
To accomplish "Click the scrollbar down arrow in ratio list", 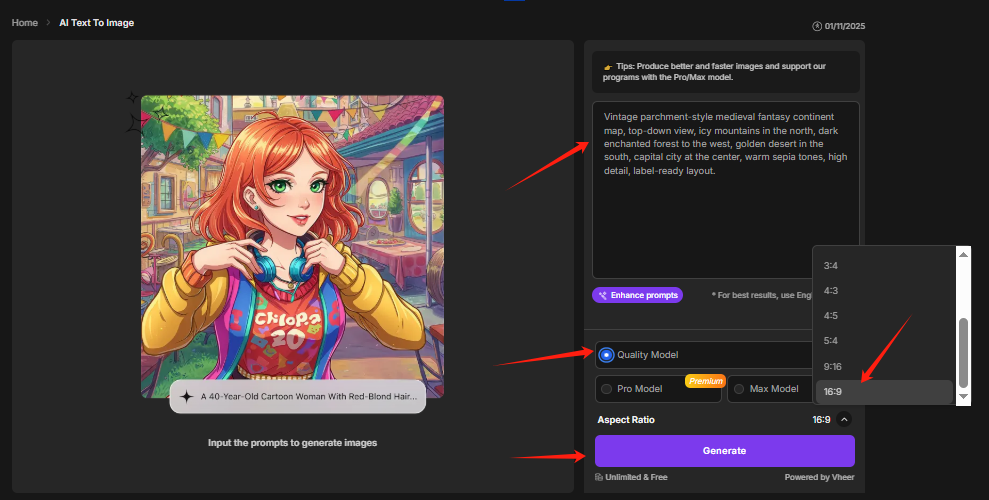I will click(x=963, y=397).
